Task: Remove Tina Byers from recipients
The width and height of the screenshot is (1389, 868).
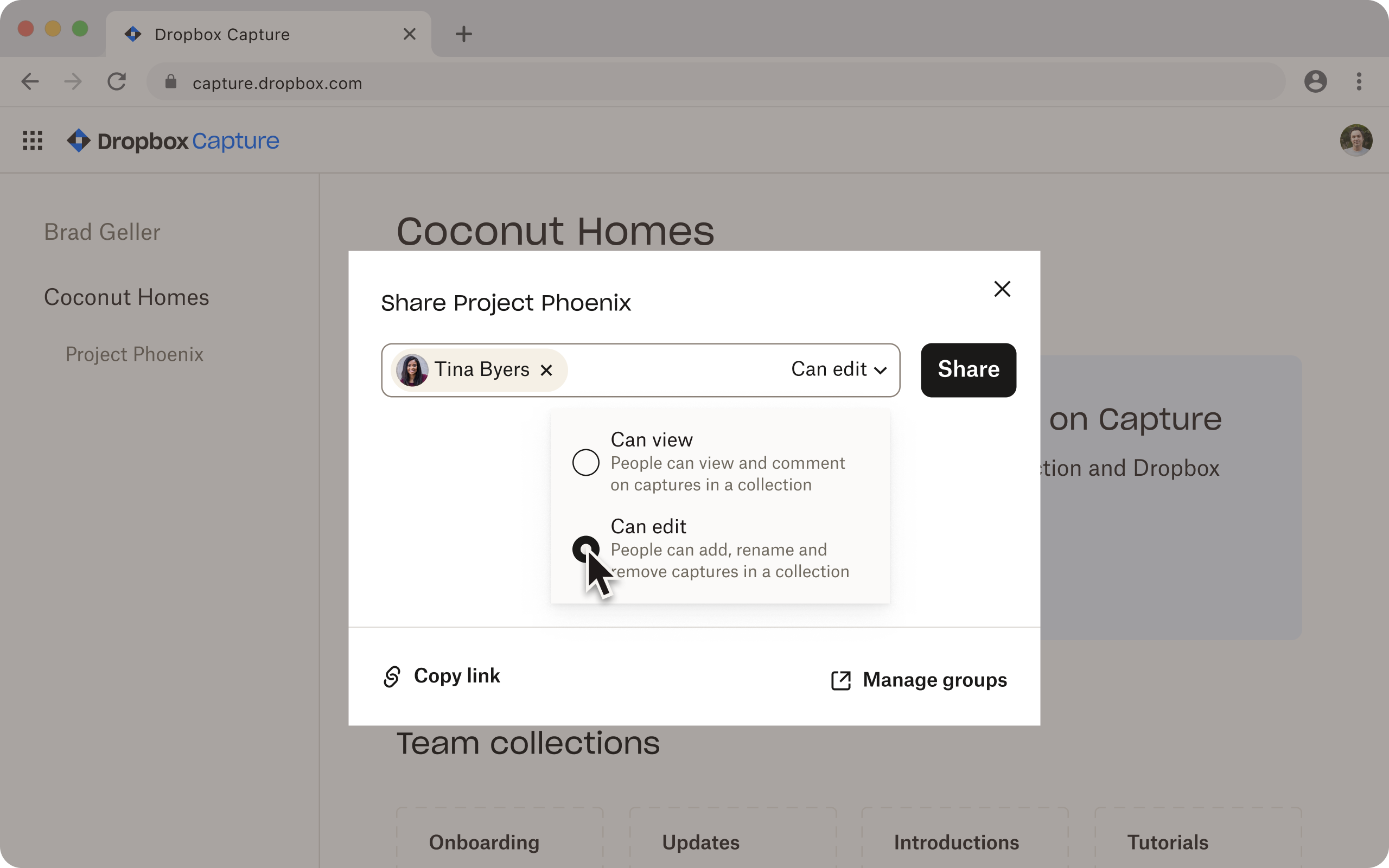Action: click(x=546, y=369)
